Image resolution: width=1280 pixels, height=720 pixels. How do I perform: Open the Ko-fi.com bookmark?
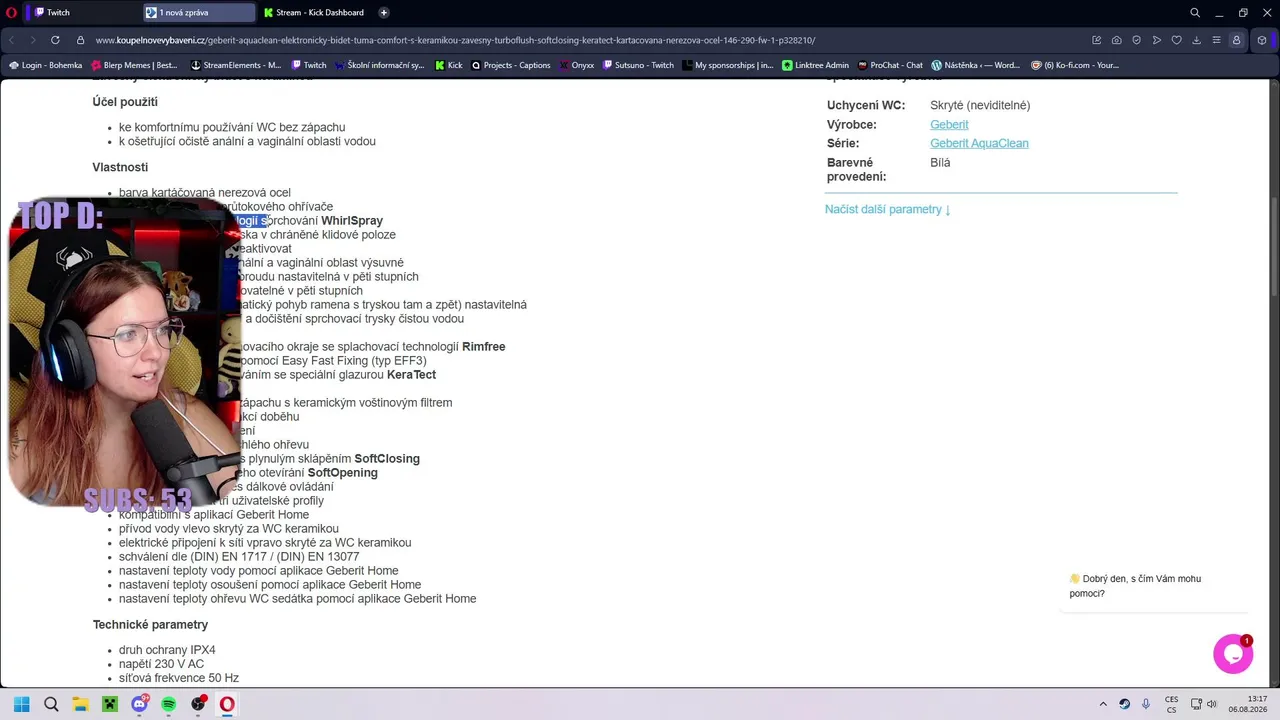click(1075, 65)
